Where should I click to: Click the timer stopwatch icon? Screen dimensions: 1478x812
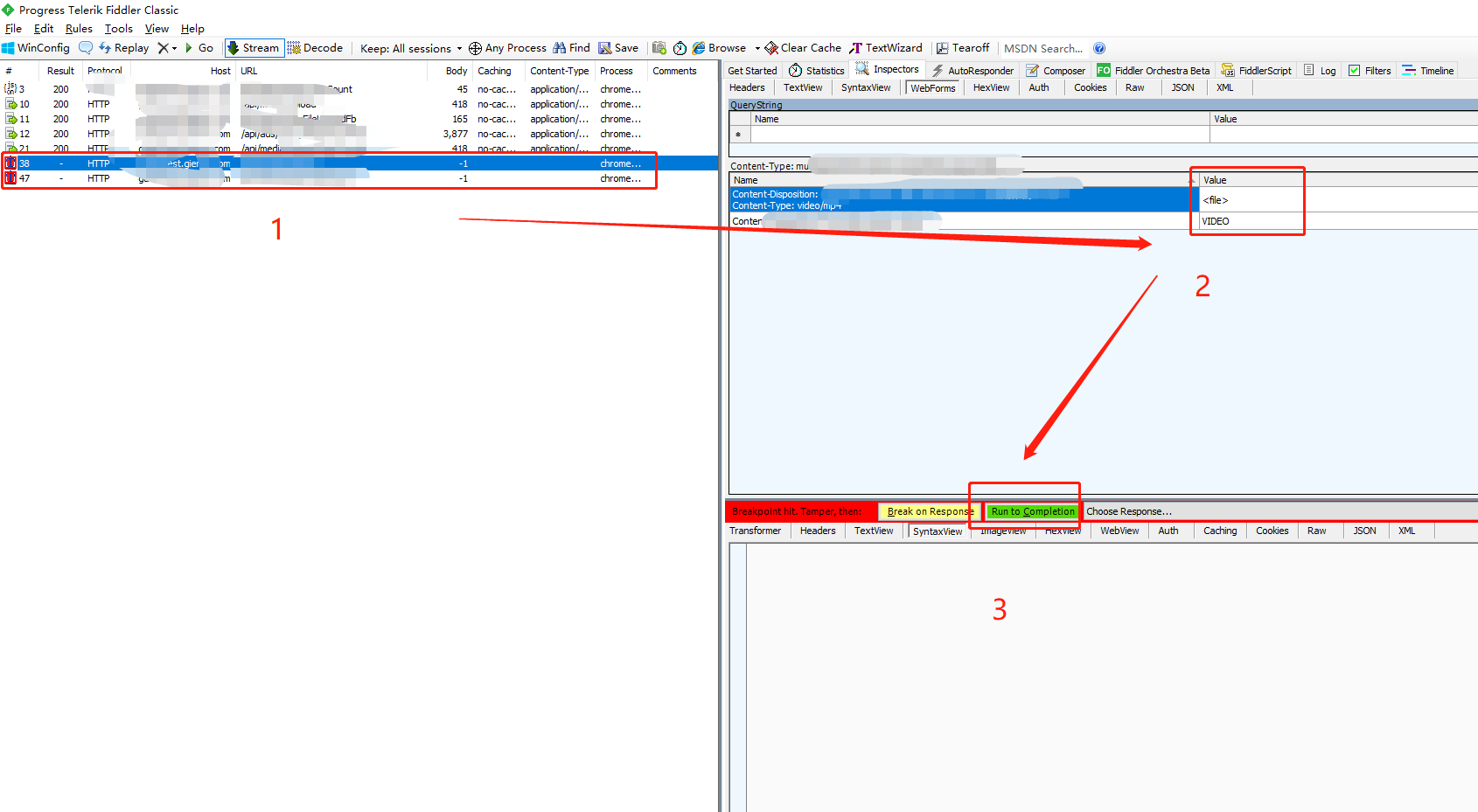(x=680, y=48)
